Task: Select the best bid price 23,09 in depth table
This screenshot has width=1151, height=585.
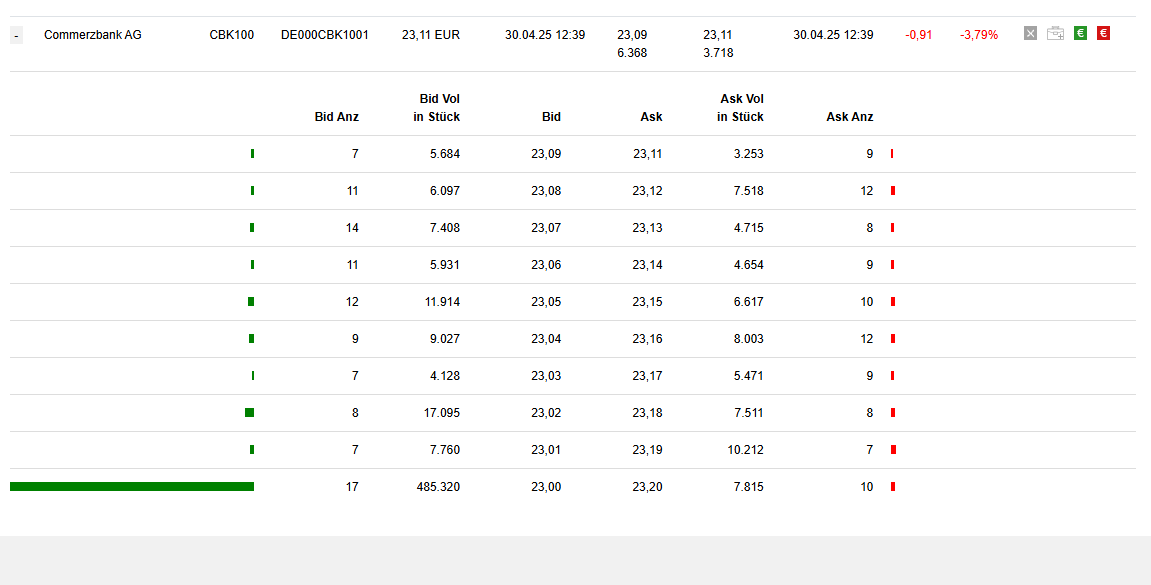Action: coord(546,154)
